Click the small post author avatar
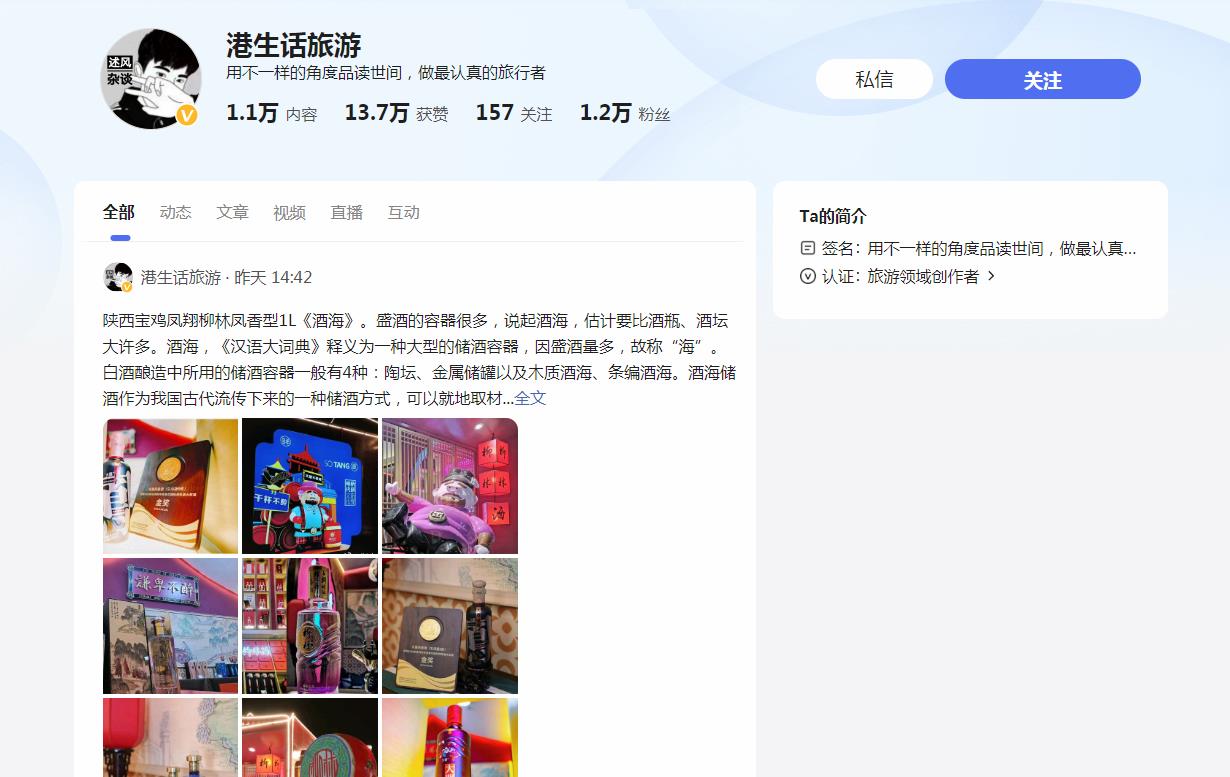 118,277
